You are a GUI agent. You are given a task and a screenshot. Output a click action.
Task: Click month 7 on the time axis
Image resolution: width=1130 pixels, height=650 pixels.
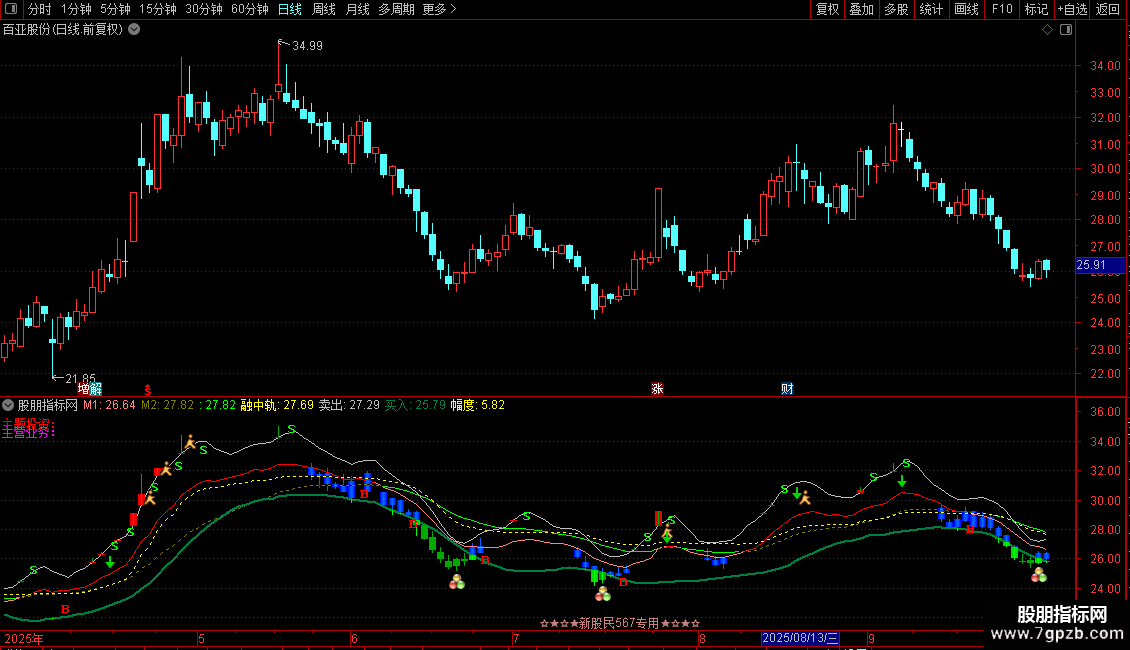[x=516, y=638]
